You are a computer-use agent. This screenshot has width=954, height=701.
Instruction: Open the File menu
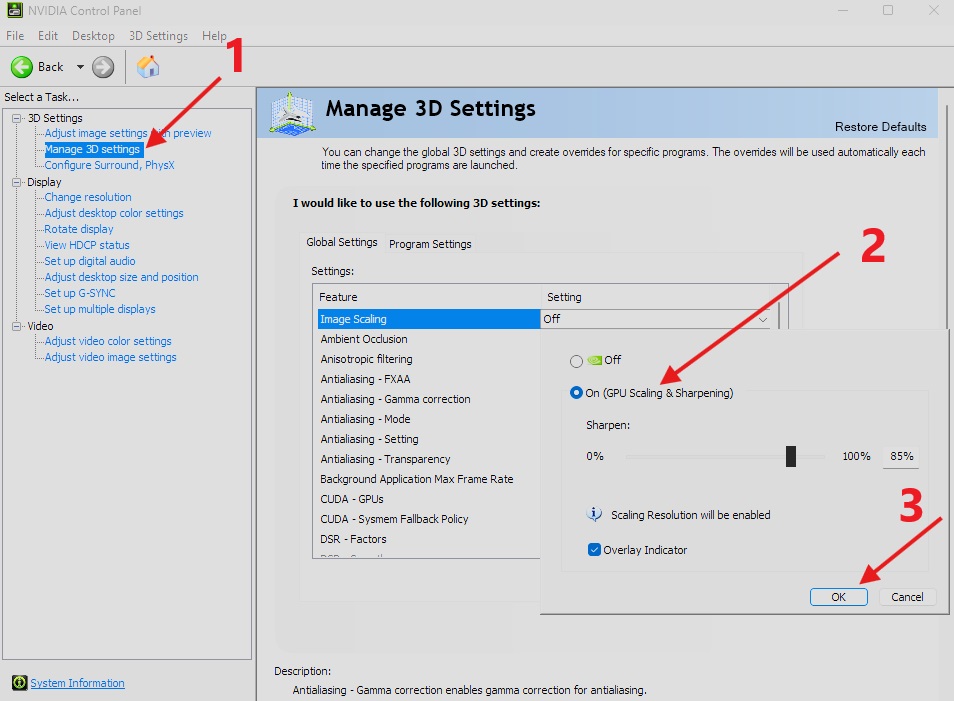pos(15,36)
